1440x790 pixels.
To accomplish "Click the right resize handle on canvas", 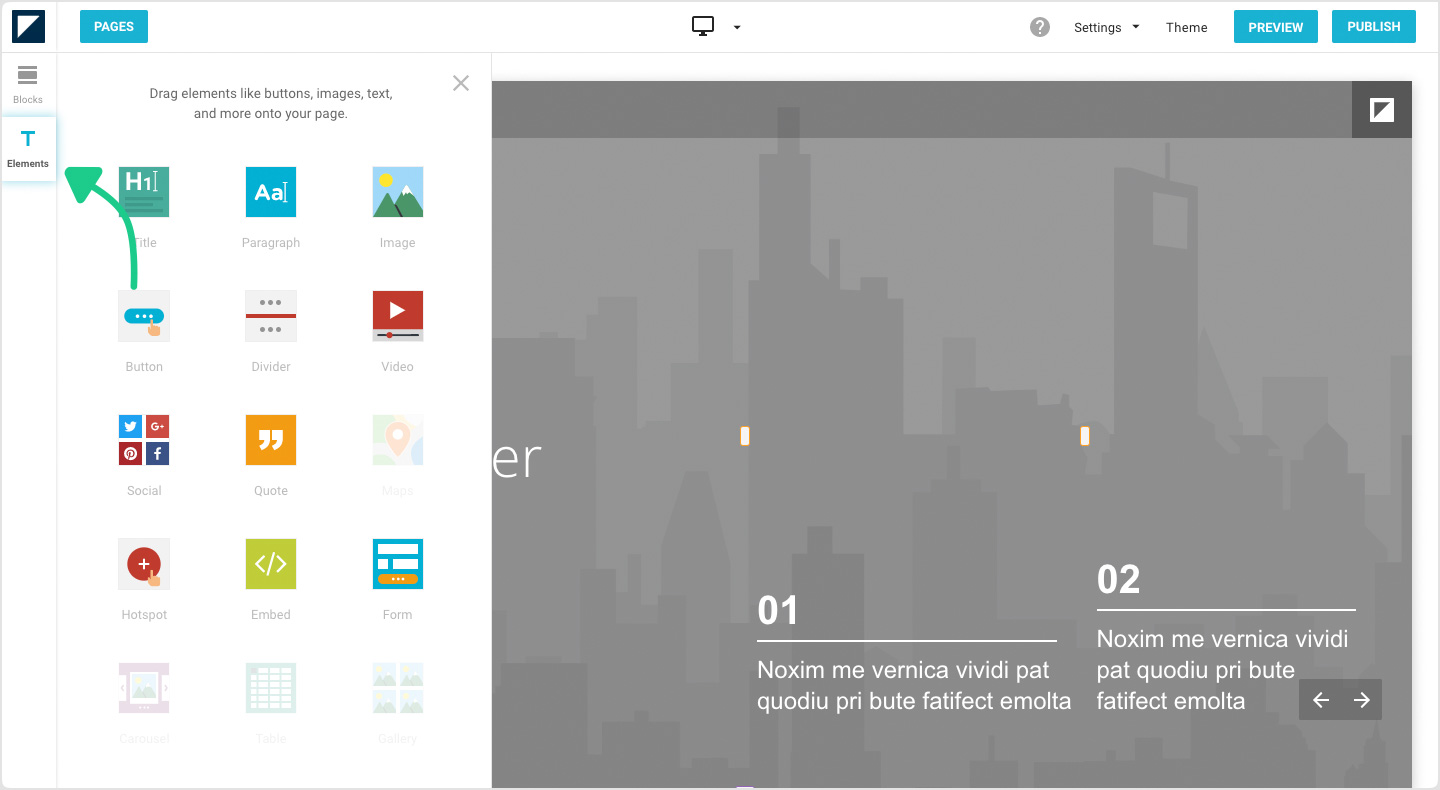I will click(1085, 436).
